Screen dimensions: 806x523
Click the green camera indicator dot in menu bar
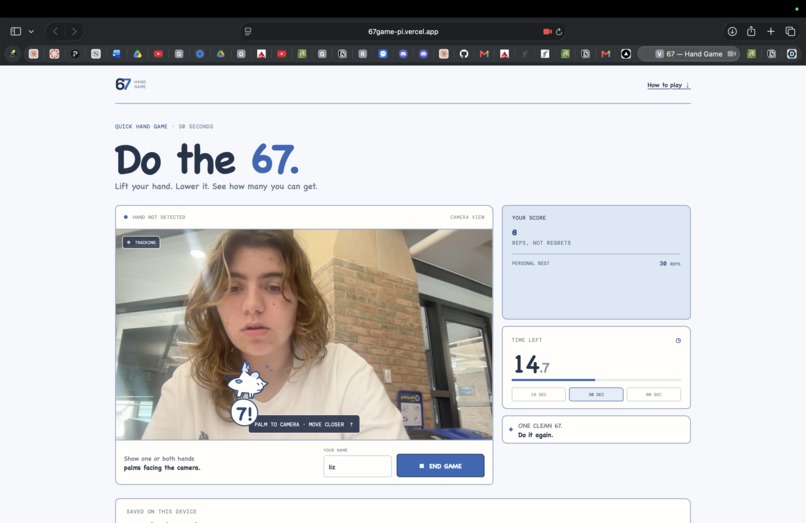click(x=797, y=9)
